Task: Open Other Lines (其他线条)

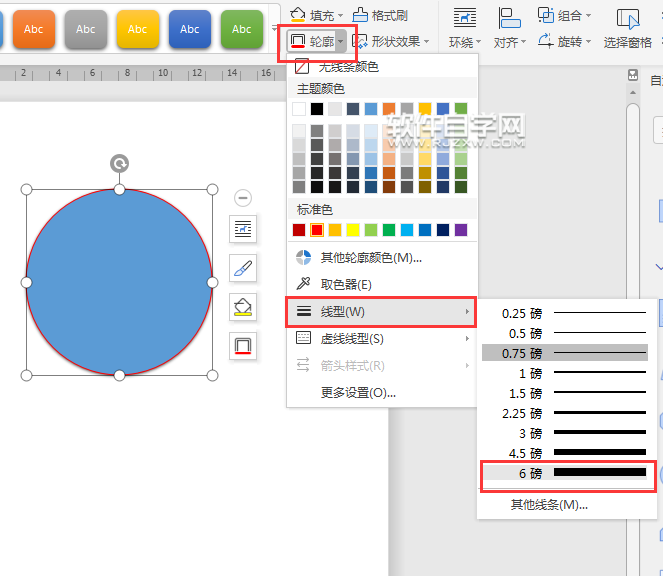Action: coord(549,504)
